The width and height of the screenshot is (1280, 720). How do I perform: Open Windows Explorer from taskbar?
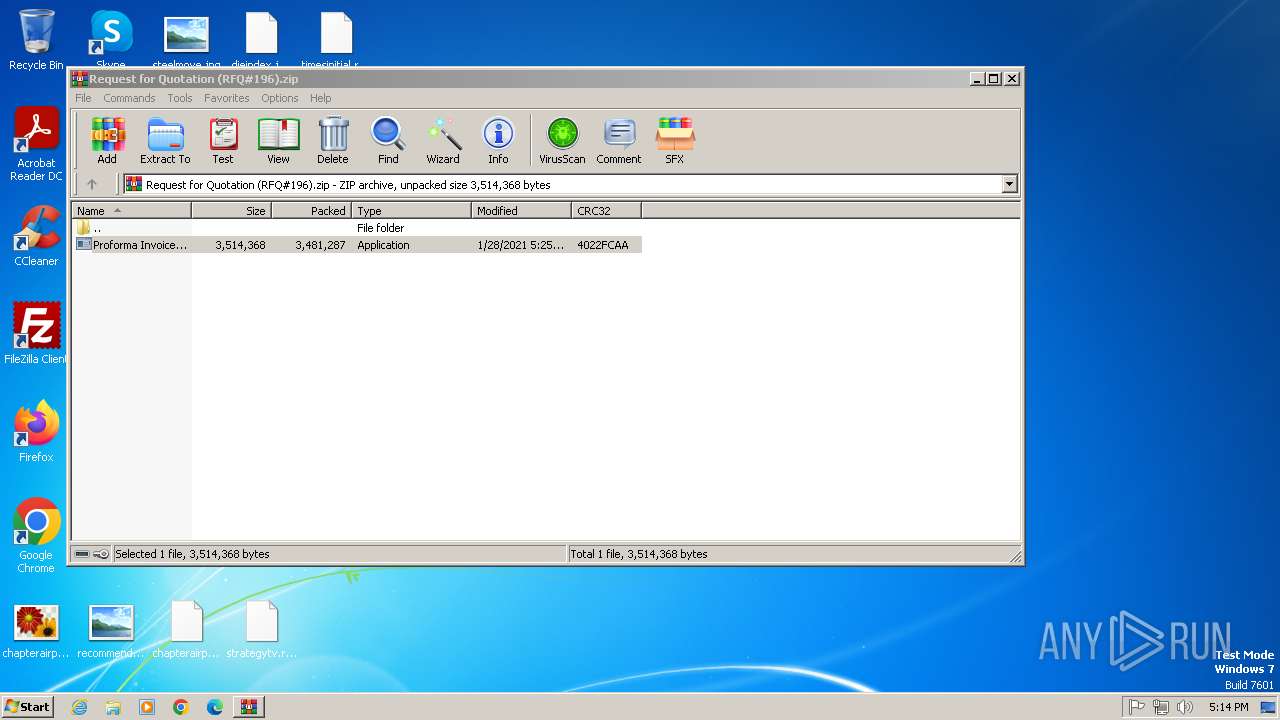coord(113,707)
